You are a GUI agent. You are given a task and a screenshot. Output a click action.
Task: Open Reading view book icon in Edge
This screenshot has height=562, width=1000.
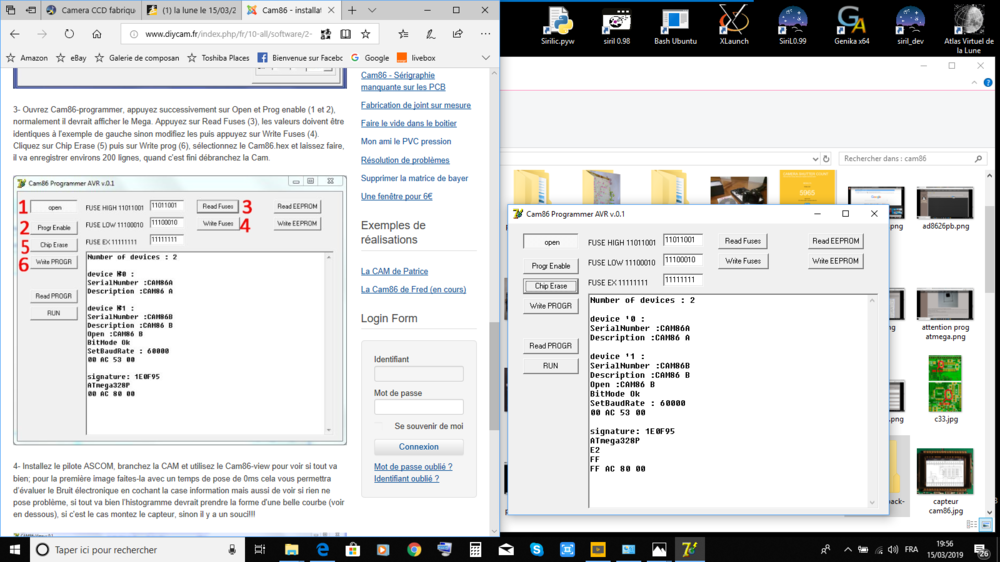point(345,34)
